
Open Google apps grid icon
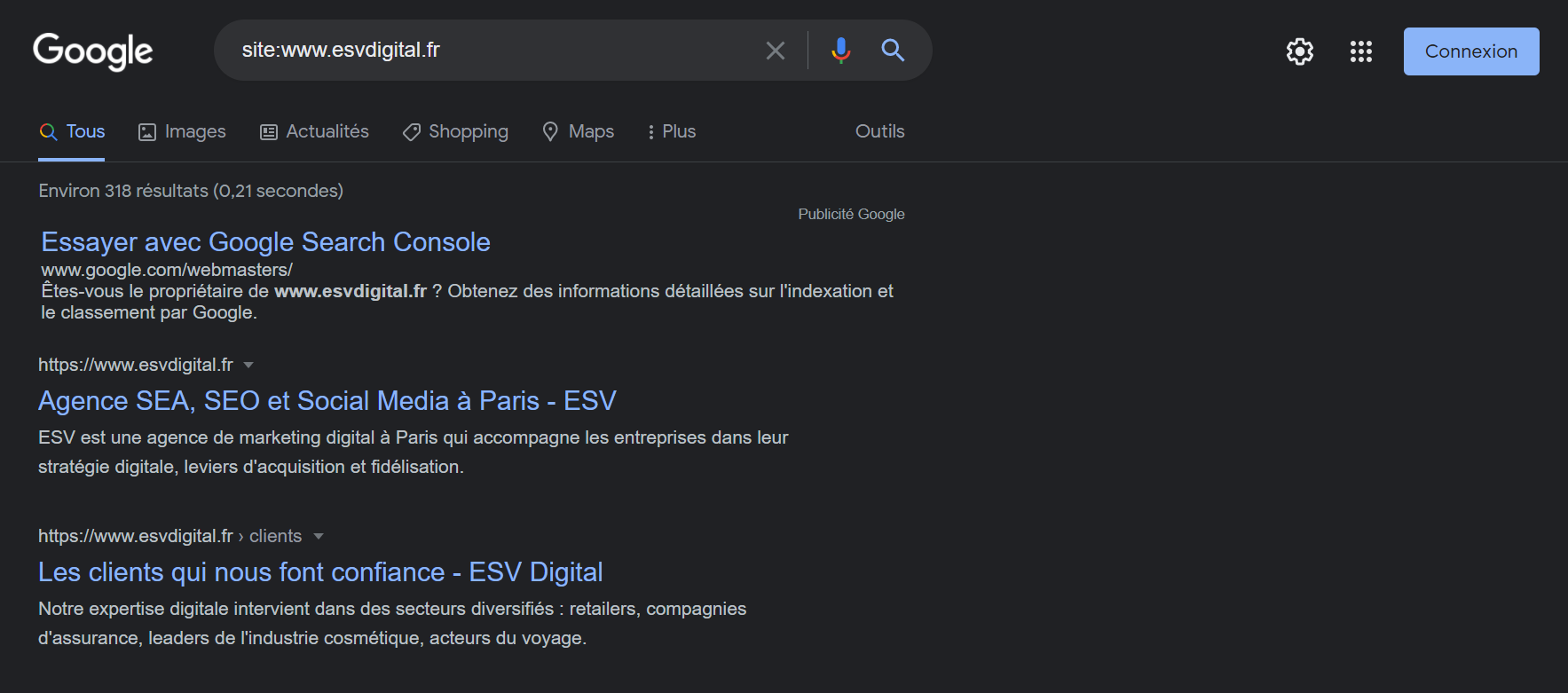tap(1361, 51)
